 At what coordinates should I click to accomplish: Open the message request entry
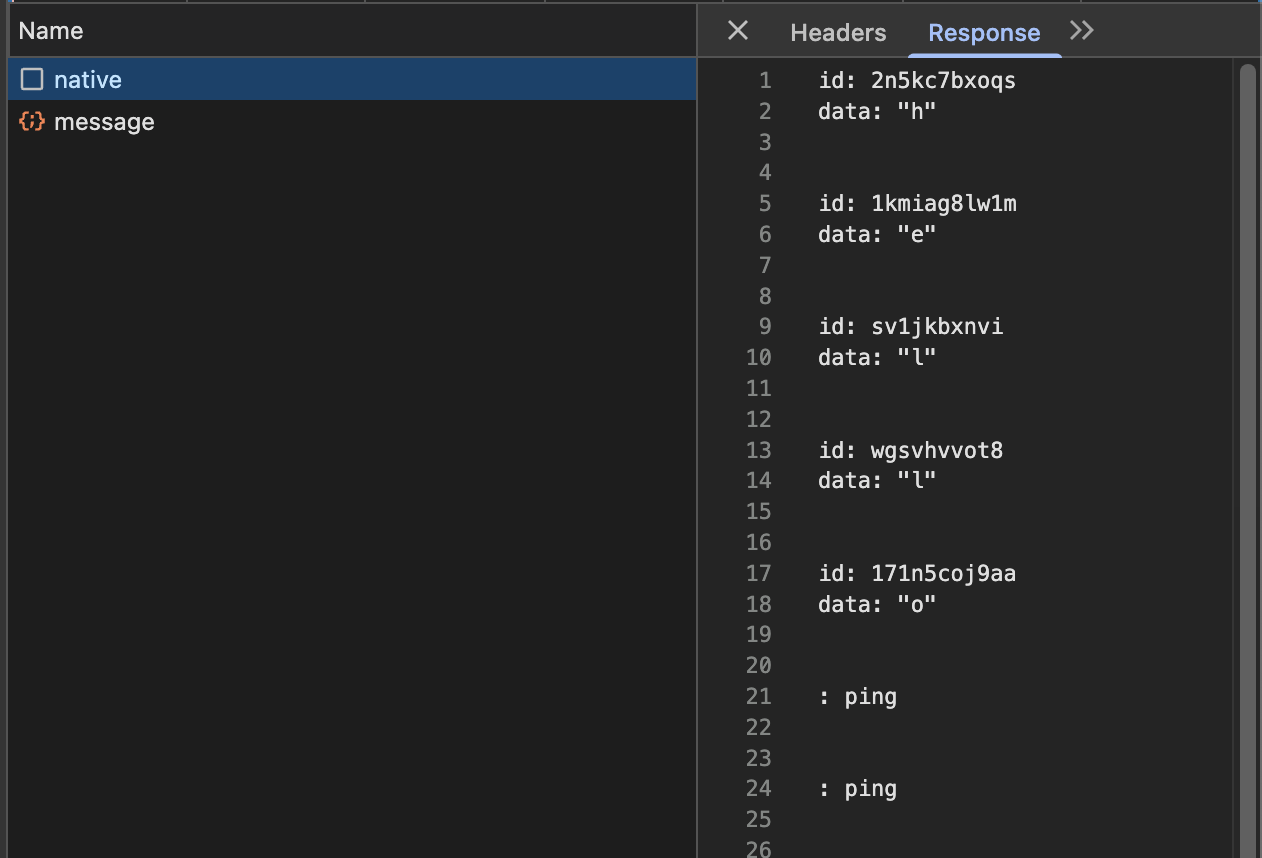point(104,122)
